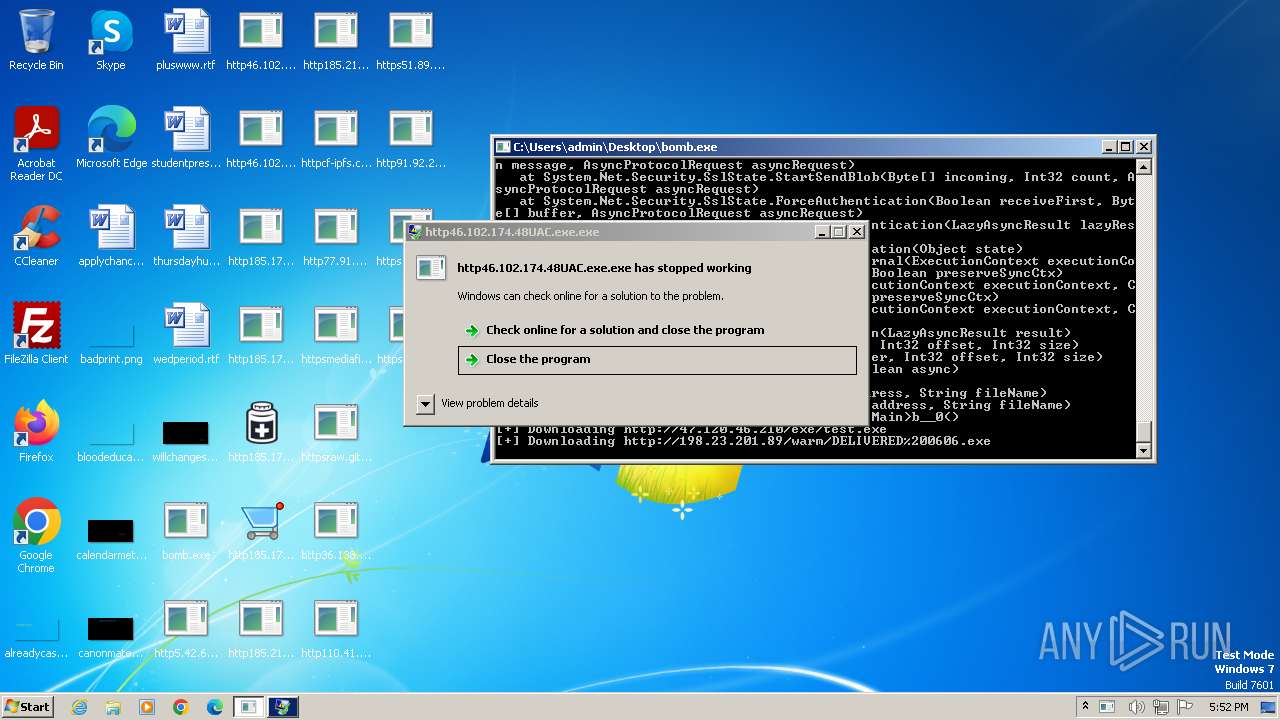Open the Start menu

tap(28, 706)
